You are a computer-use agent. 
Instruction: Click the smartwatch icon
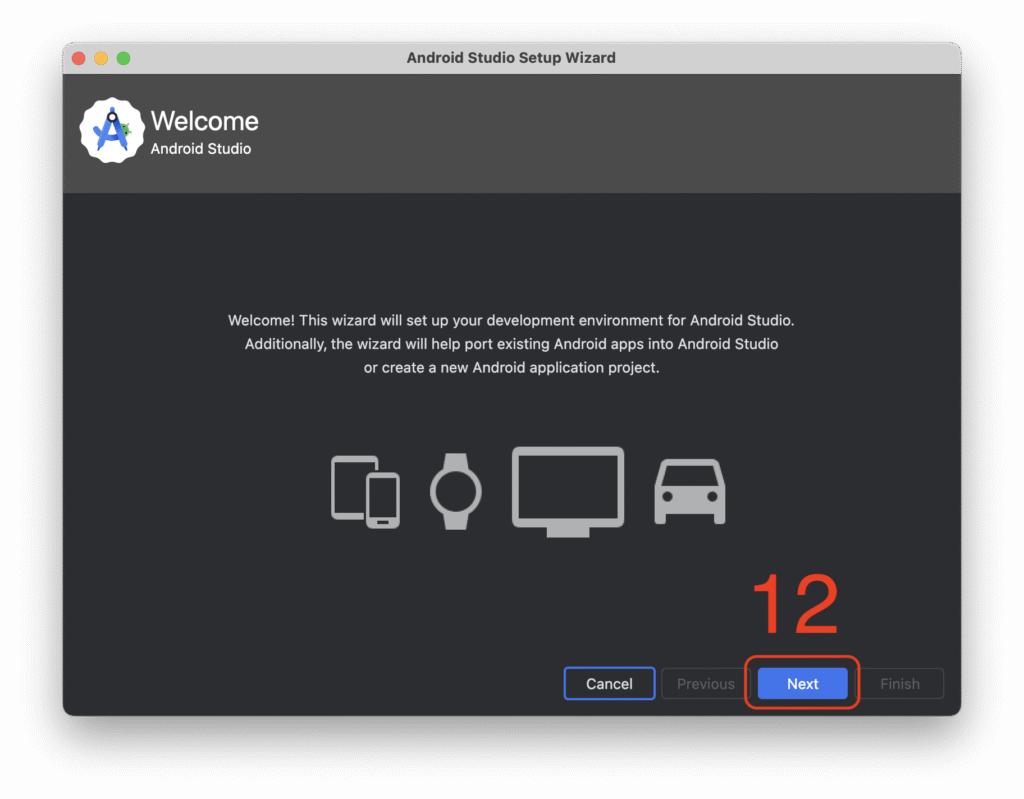click(455, 491)
